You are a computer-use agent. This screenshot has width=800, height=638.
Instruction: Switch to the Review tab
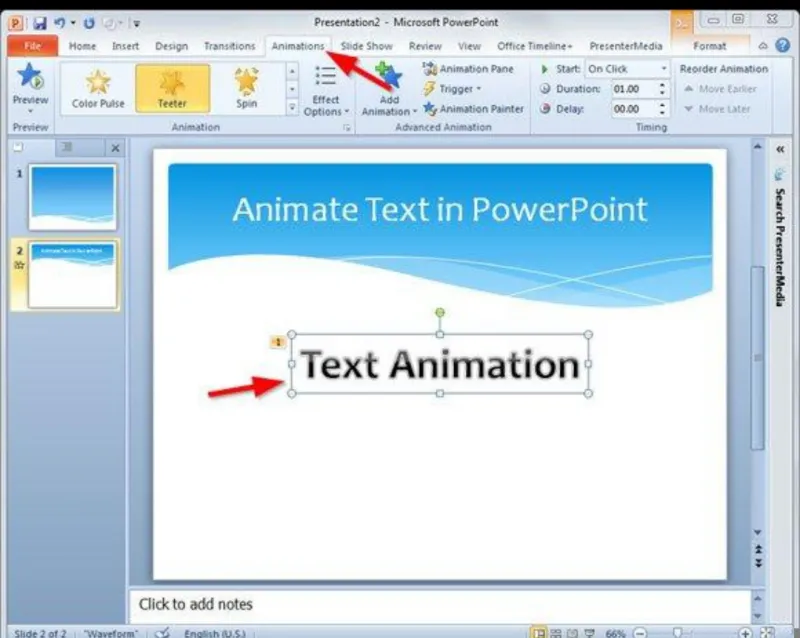tap(425, 46)
